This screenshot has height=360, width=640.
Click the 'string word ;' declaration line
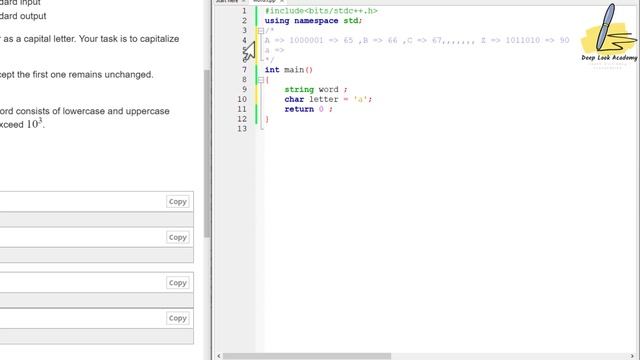coord(316,89)
